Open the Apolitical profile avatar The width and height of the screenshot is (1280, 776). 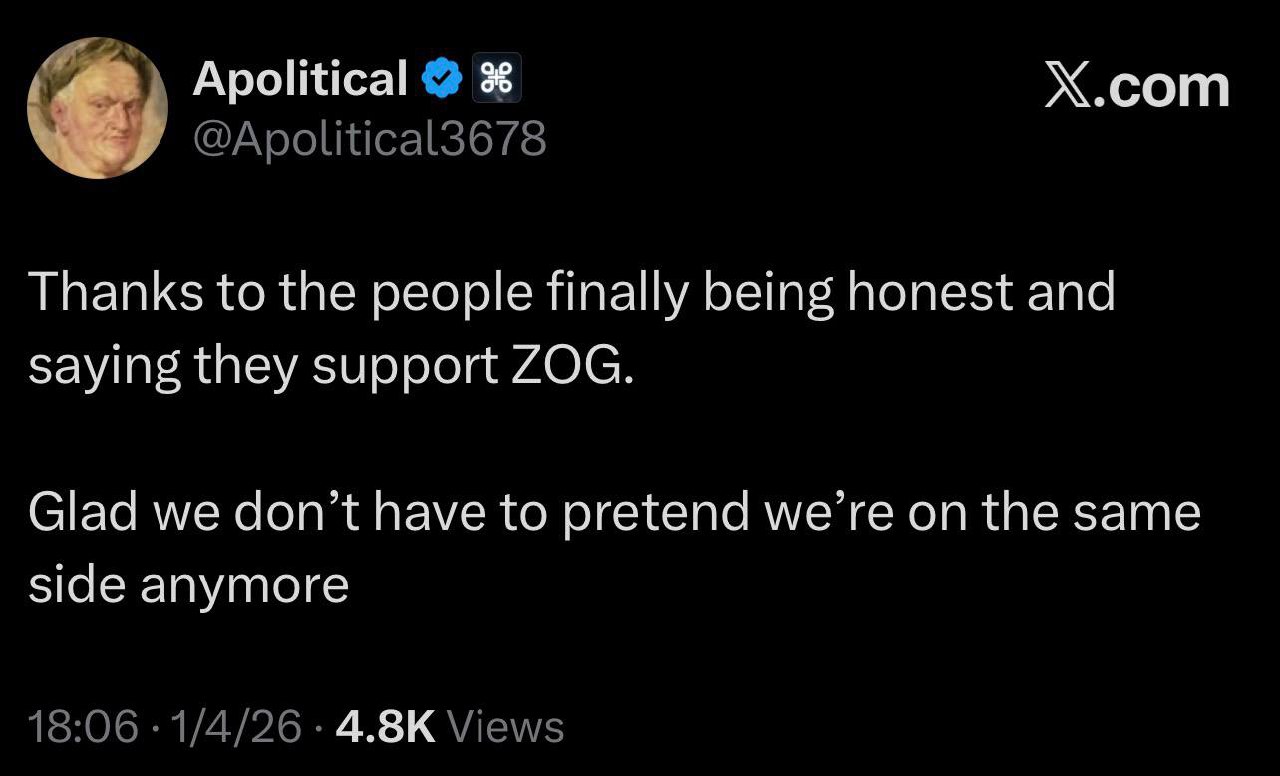[x=97, y=109]
